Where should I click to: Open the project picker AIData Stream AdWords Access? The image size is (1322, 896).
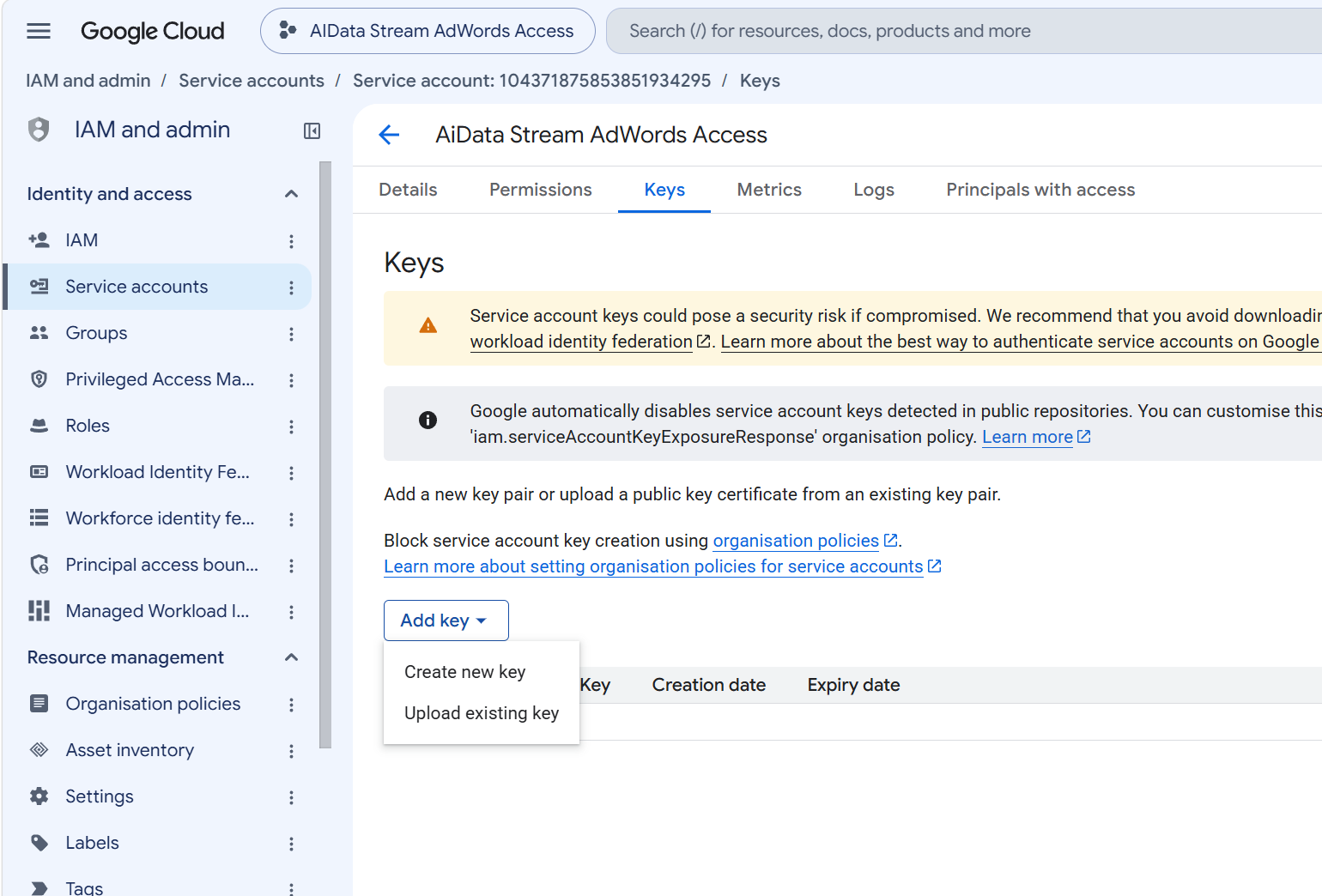point(428,31)
